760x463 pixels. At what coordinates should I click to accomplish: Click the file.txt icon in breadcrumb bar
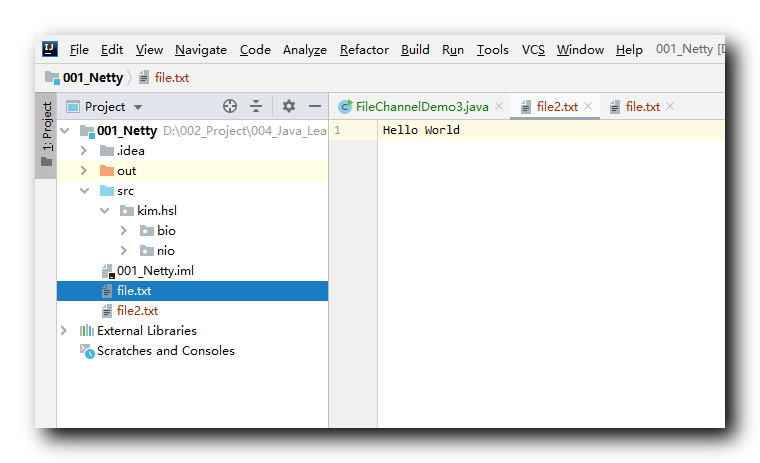[x=144, y=78]
